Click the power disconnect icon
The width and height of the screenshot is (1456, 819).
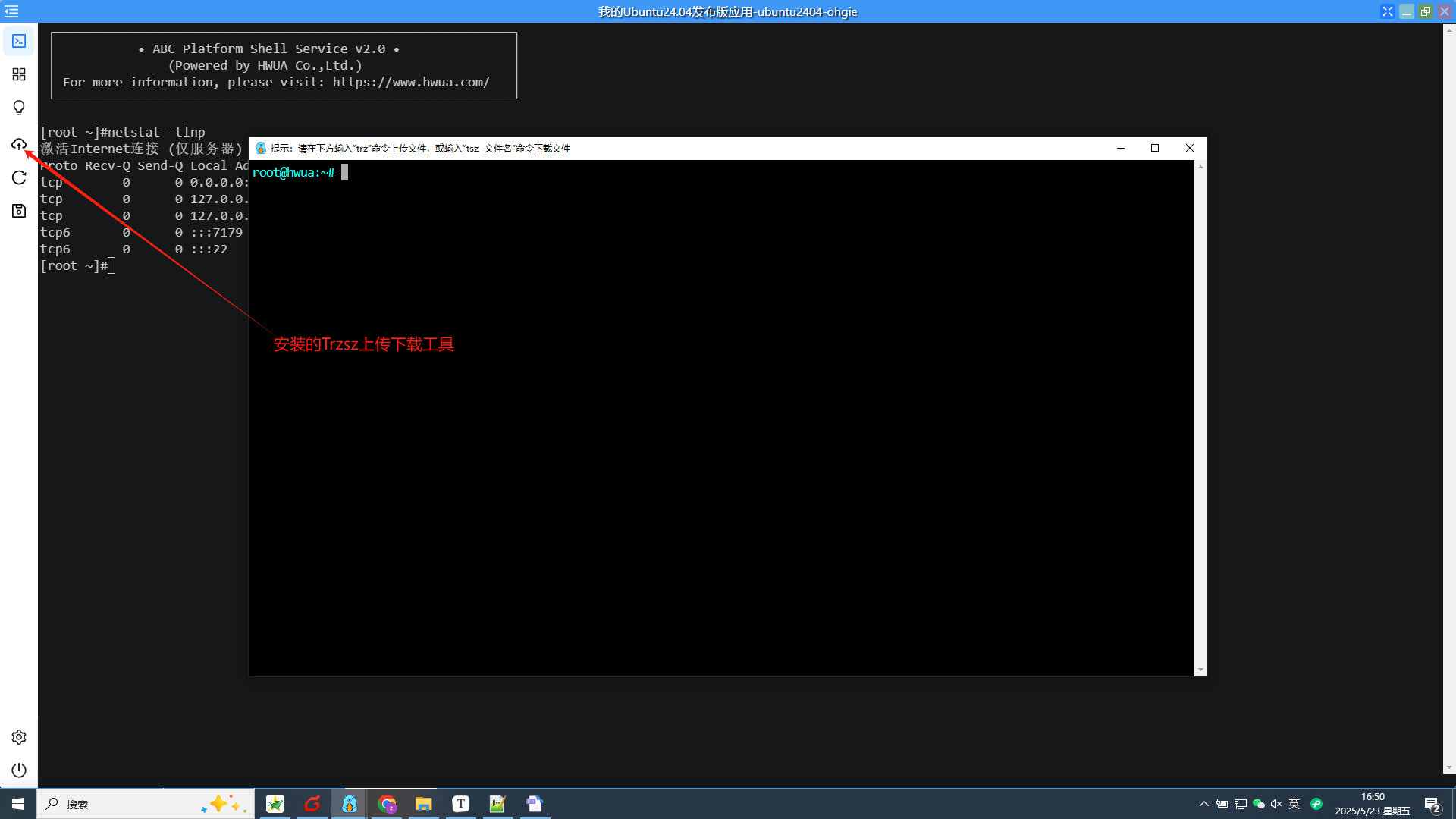click(18, 770)
